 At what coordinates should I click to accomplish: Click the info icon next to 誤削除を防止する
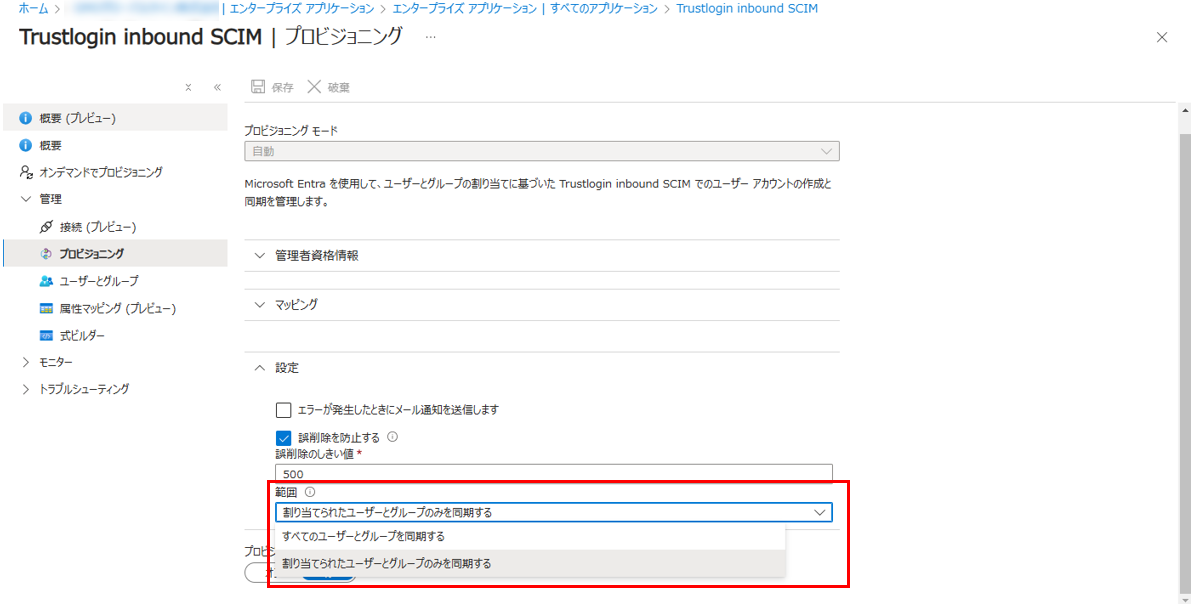(x=392, y=437)
